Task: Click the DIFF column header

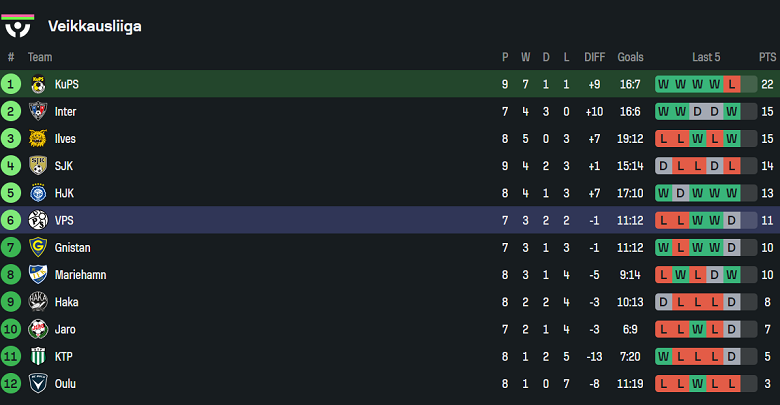Action: tap(595, 57)
